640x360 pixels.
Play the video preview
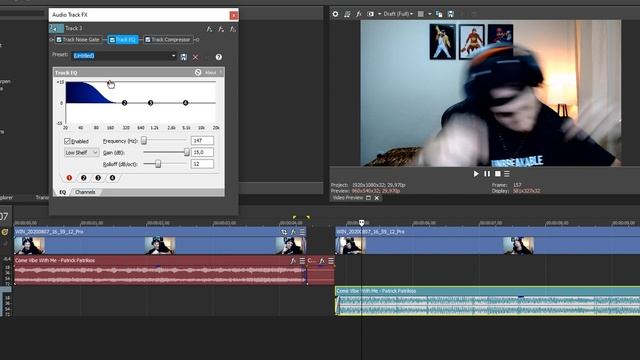476,174
